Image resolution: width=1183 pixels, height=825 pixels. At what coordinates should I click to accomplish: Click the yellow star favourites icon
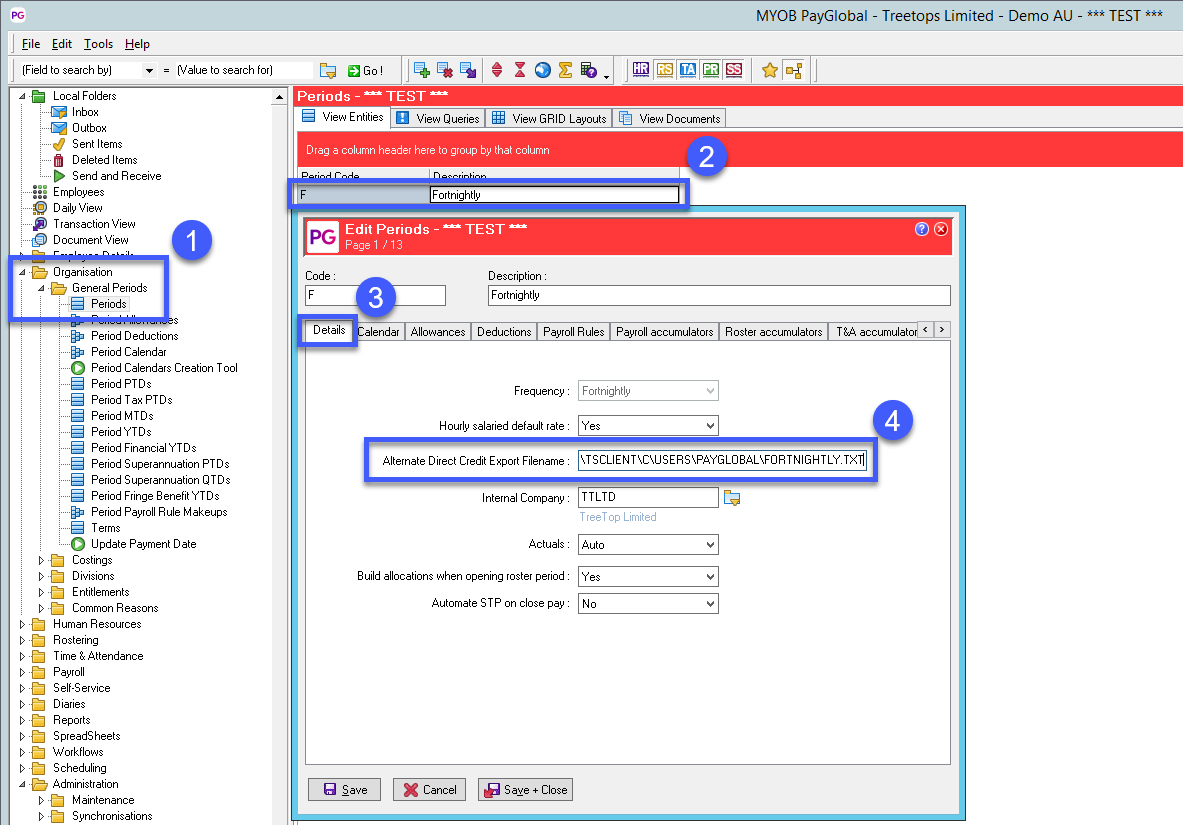click(769, 70)
